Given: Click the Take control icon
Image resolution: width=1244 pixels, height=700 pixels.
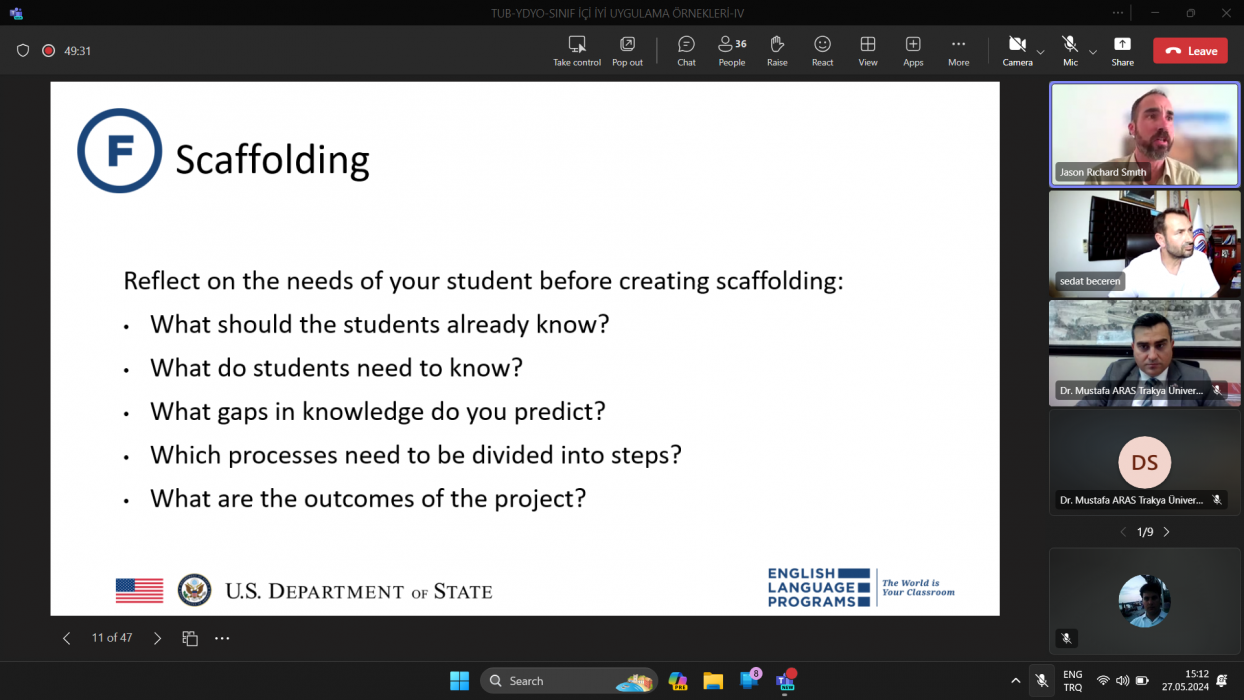Looking at the screenshot, I should tap(577, 45).
